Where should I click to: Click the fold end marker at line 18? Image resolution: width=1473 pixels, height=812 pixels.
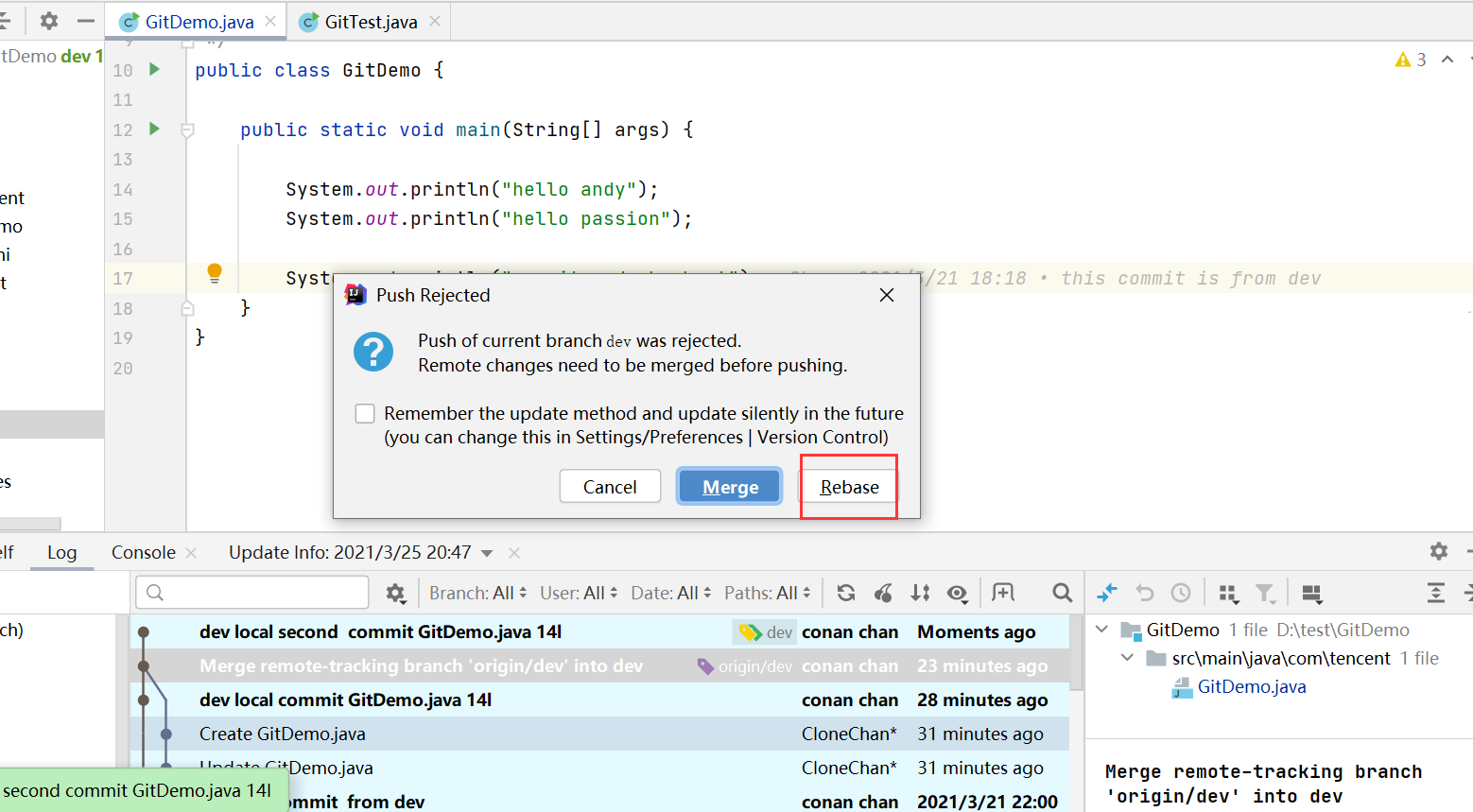[x=187, y=308]
